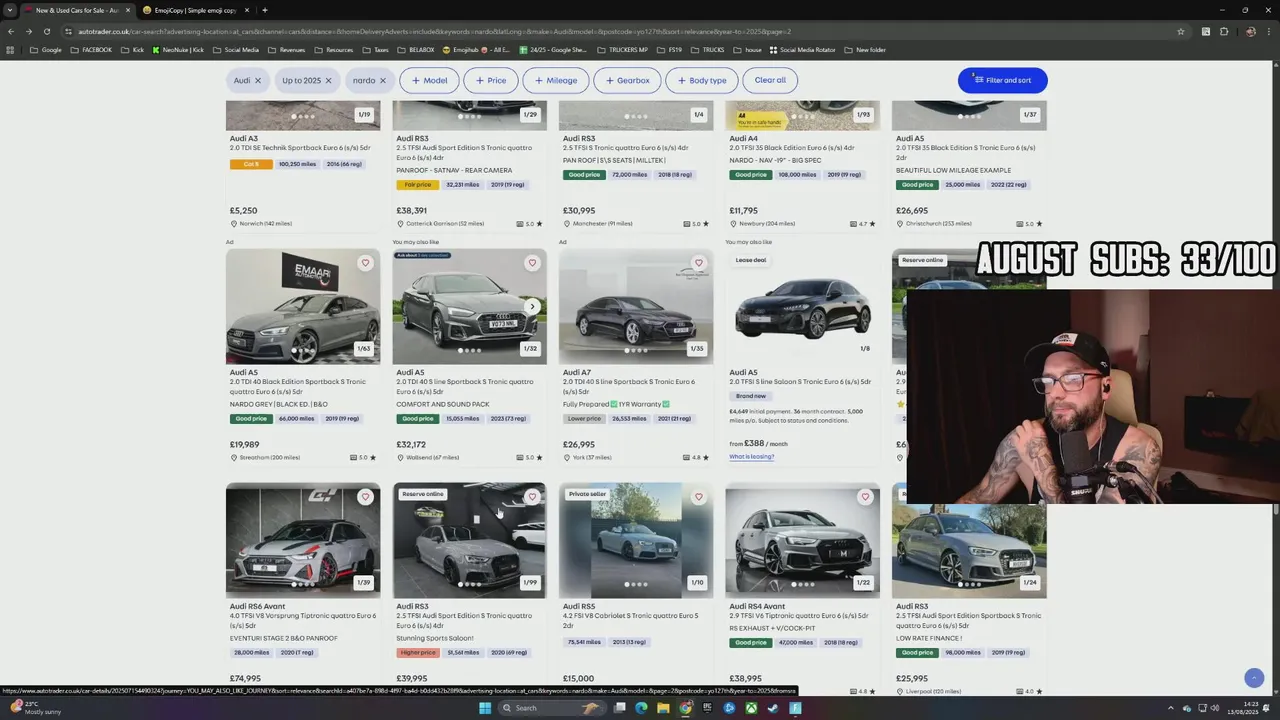Open the Audi RS6 Avant listing title
This screenshot has width=1280, height=720.
257,606
